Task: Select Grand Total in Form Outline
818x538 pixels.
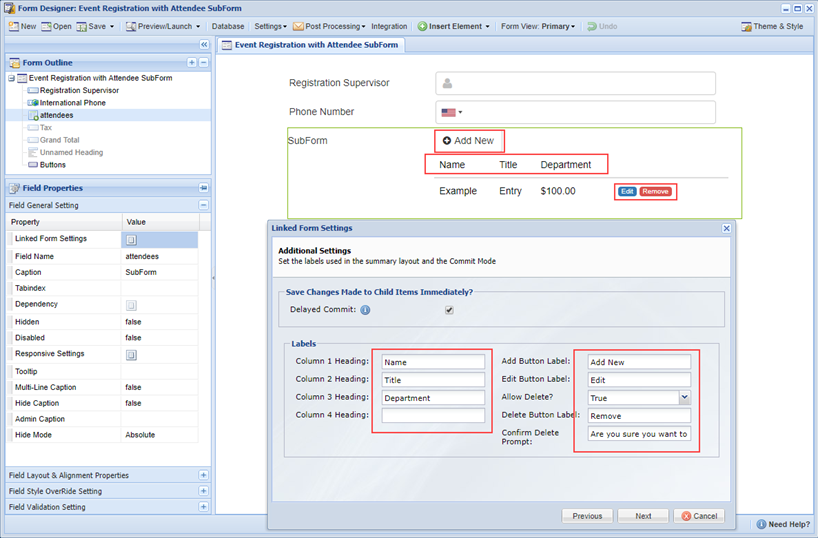Action: pyautogui.click(x=59, y=140)
